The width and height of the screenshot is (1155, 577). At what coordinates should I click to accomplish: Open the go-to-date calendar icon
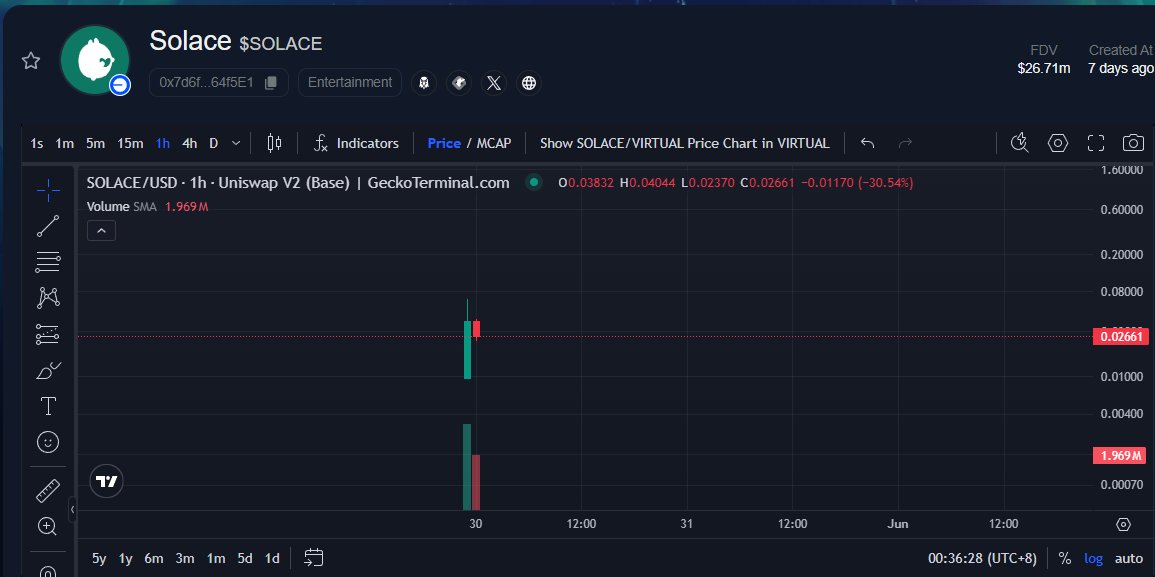coord(314,558)
